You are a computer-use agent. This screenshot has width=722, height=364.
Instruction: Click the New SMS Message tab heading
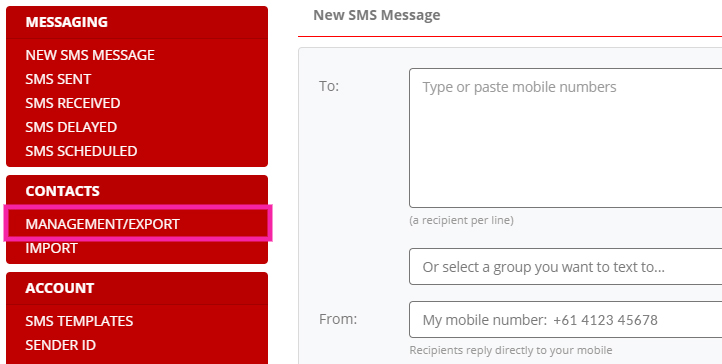click(377, 15)
